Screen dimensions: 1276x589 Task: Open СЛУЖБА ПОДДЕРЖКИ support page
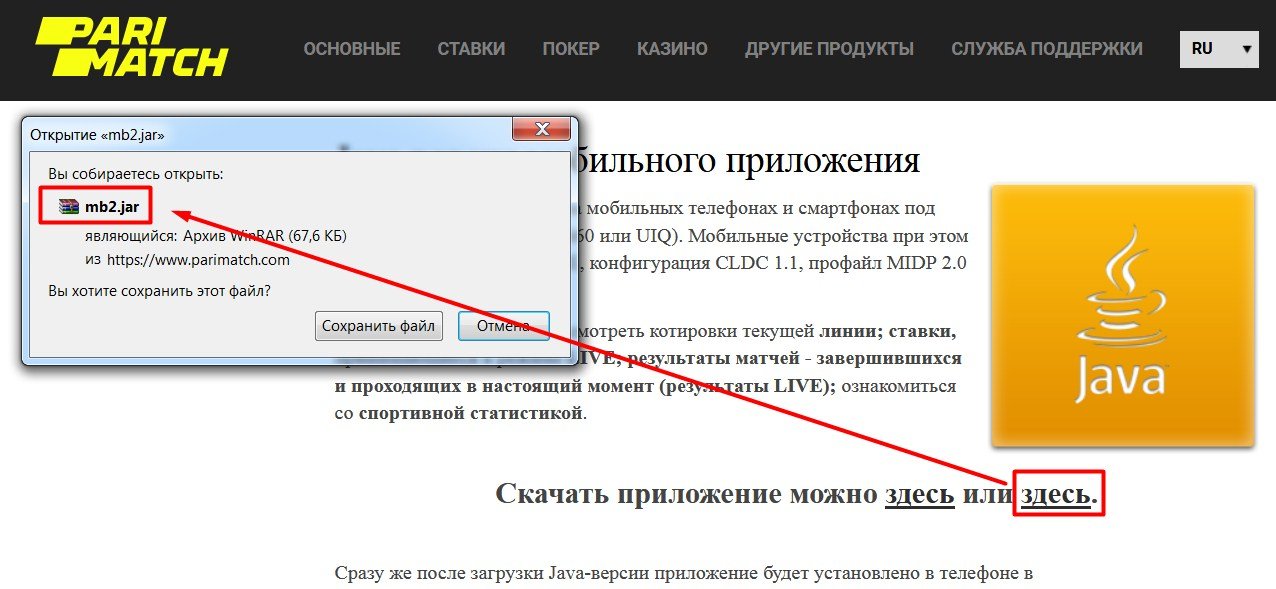[x=1046, y=49]
